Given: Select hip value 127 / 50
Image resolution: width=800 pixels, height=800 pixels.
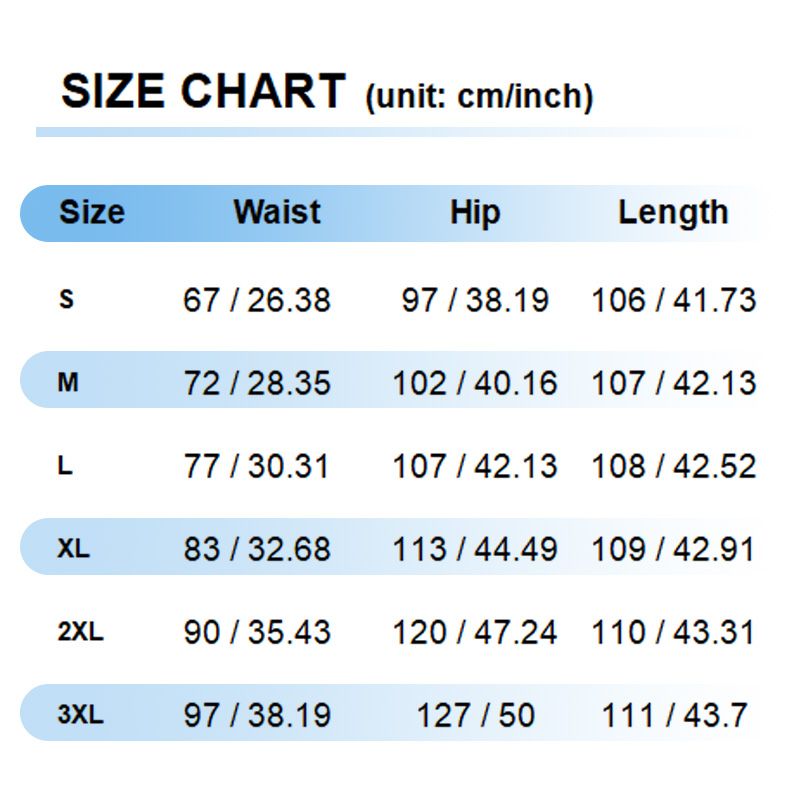Looking at the screenshot, I should click(x=475, y=715).
